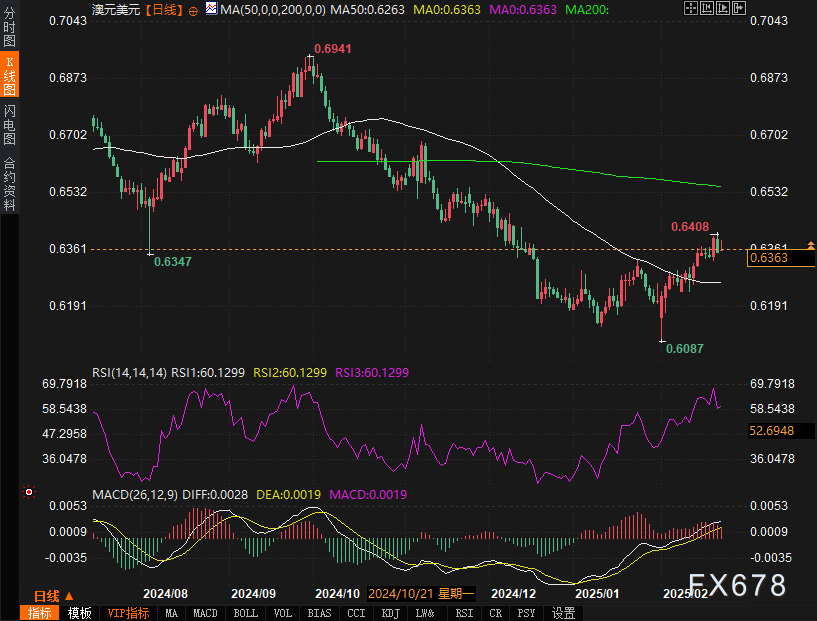Screen dimensions: 817x621
Task: Select the K线图 sidebar tab
Action: coord(9,76)
